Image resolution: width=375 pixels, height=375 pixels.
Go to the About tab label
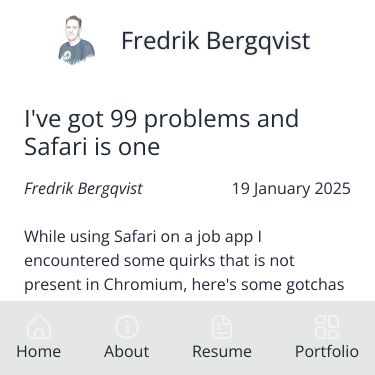[x=127, y=351]
